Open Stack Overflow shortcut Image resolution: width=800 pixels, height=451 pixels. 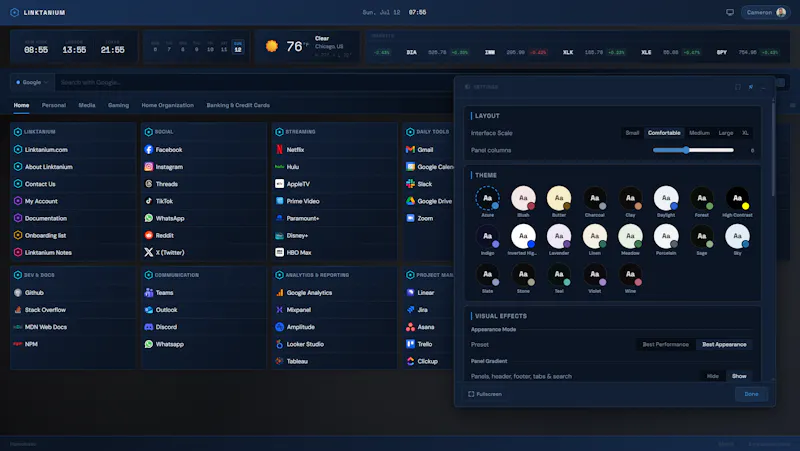pos(40,310)
